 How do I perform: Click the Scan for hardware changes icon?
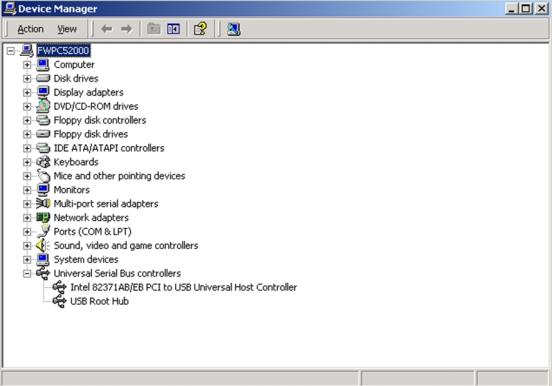coord(233,29)
